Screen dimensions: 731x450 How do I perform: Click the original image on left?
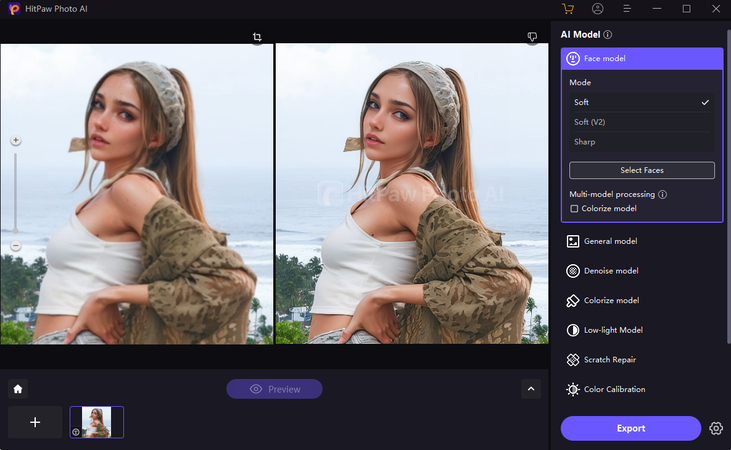click(137, 194)
